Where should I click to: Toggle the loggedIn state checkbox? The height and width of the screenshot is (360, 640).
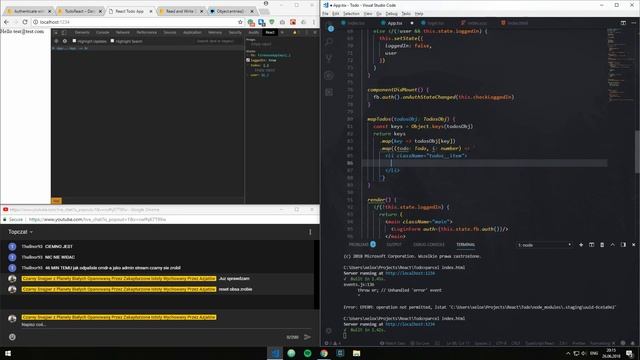point(248,60)
